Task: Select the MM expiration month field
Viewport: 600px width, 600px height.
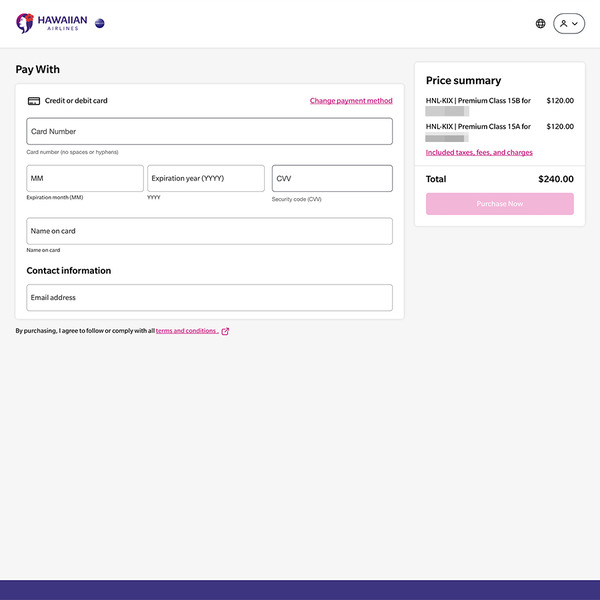Action: coord(85,178)
